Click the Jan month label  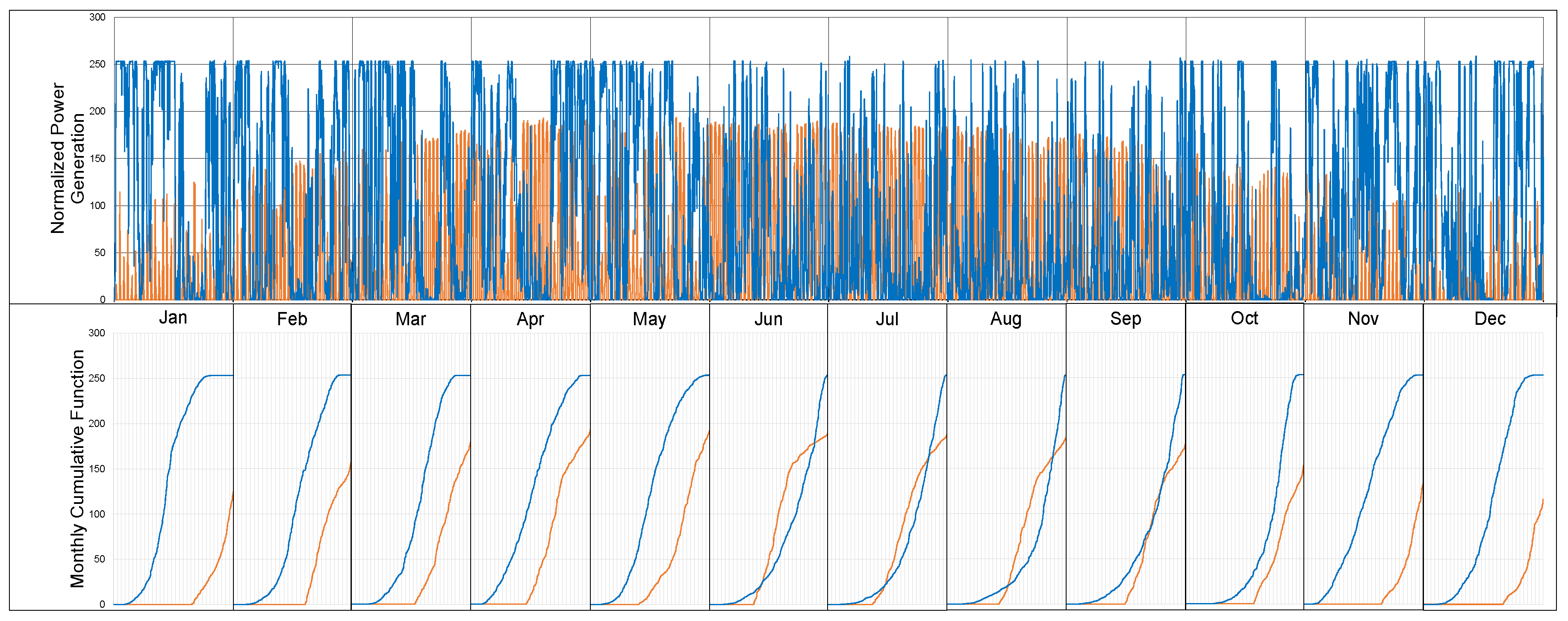173,318
